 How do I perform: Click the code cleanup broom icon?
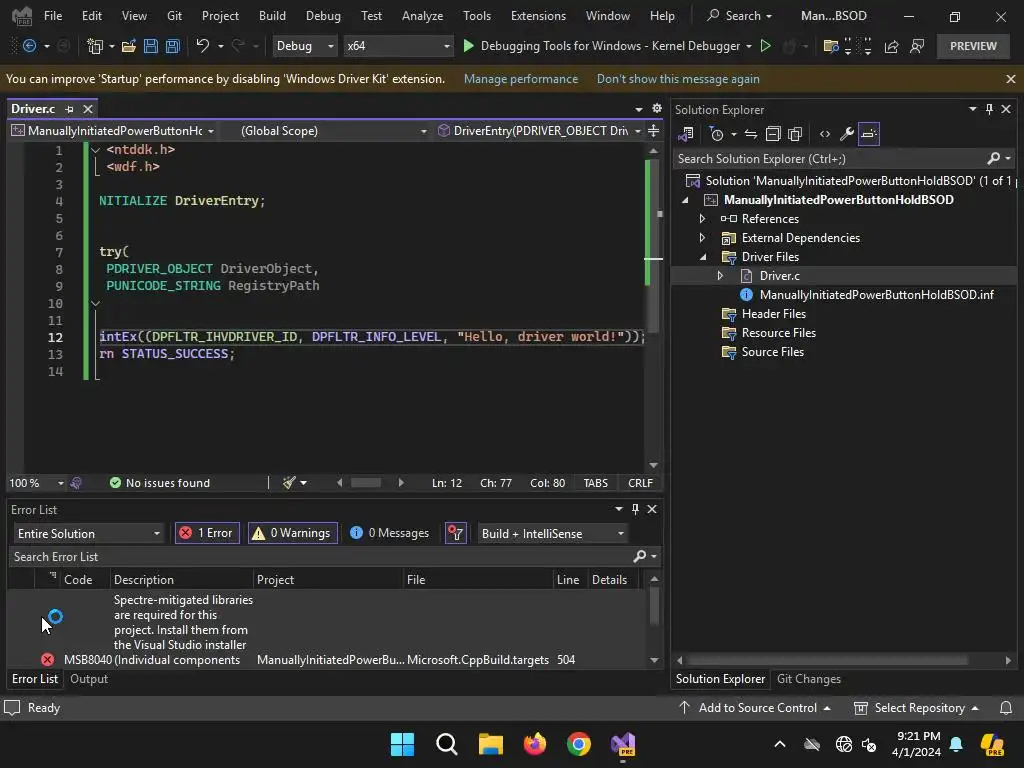point(289,483)
